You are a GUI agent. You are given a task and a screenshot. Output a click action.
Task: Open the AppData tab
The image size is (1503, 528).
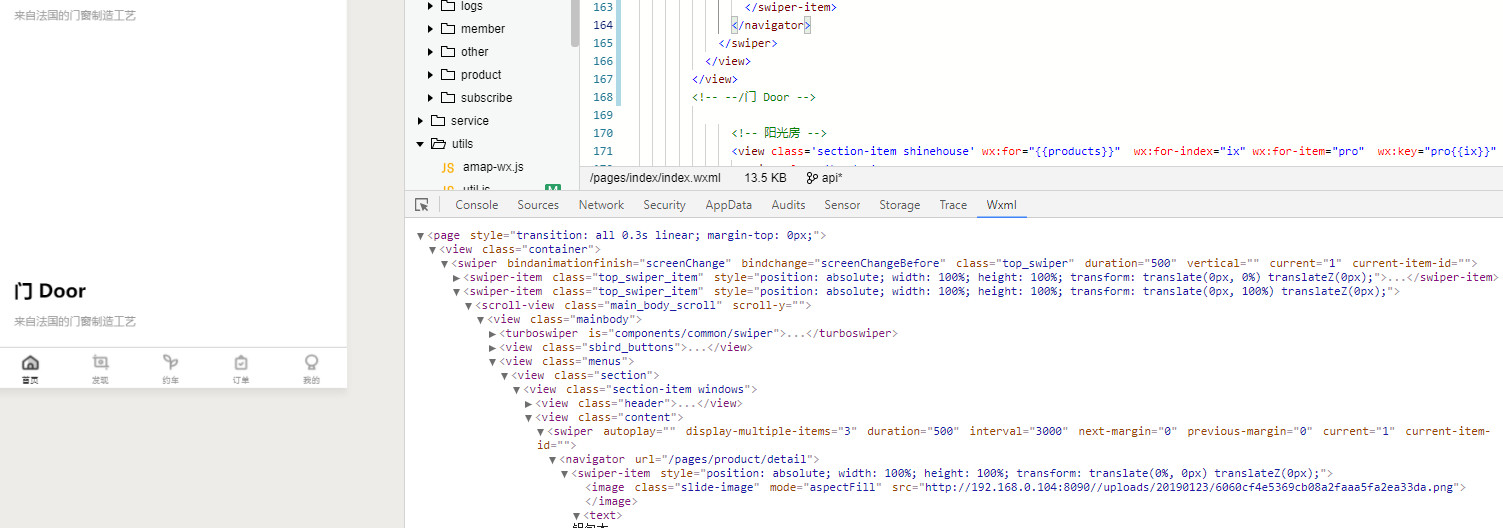pyautogui.click(x=729, y=205)
